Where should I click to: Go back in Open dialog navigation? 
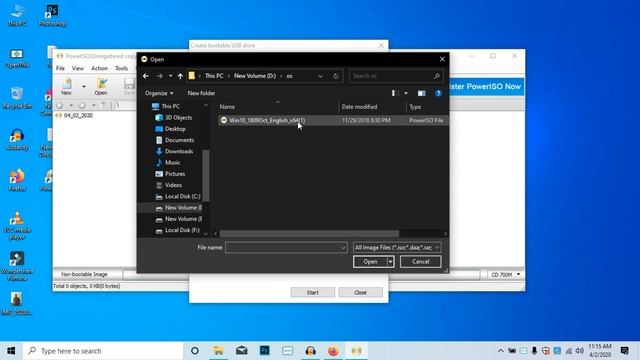(x=146, y=76)
